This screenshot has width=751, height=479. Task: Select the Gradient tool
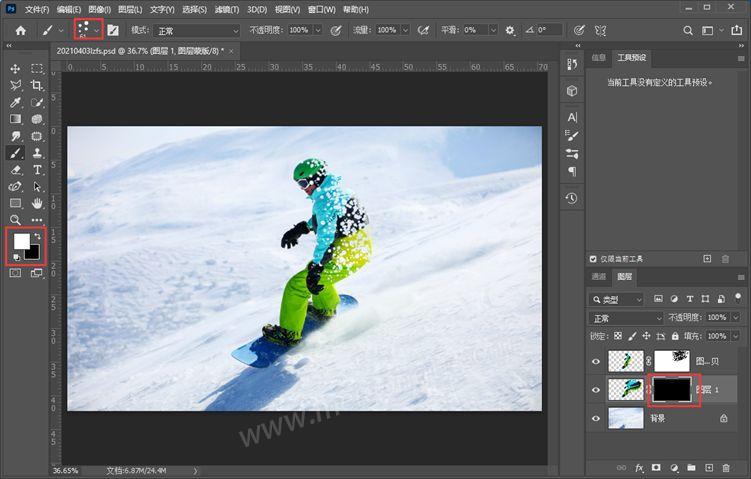[15, 119]
